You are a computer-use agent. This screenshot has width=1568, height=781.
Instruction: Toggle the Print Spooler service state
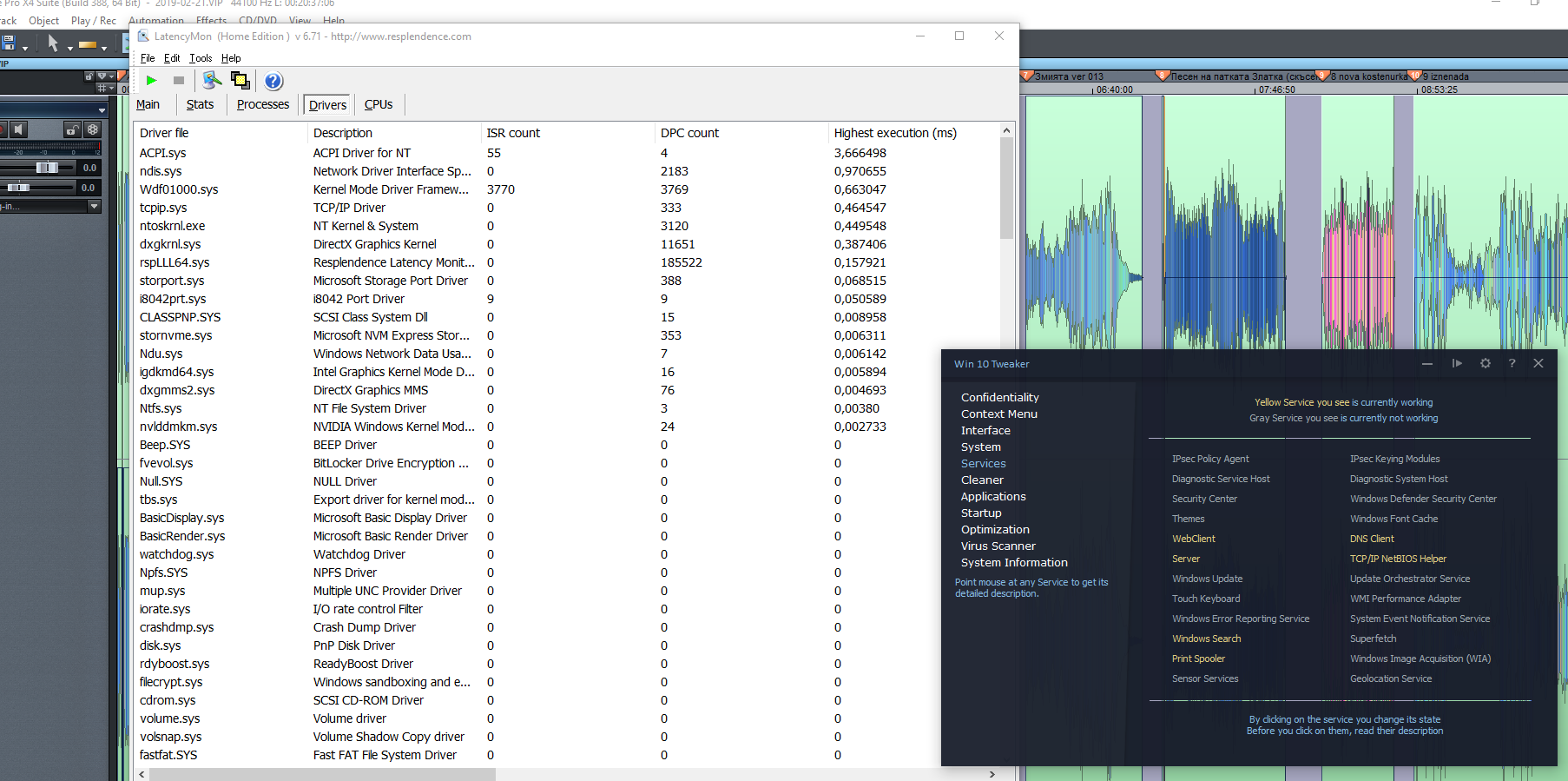click(1198, 659)
